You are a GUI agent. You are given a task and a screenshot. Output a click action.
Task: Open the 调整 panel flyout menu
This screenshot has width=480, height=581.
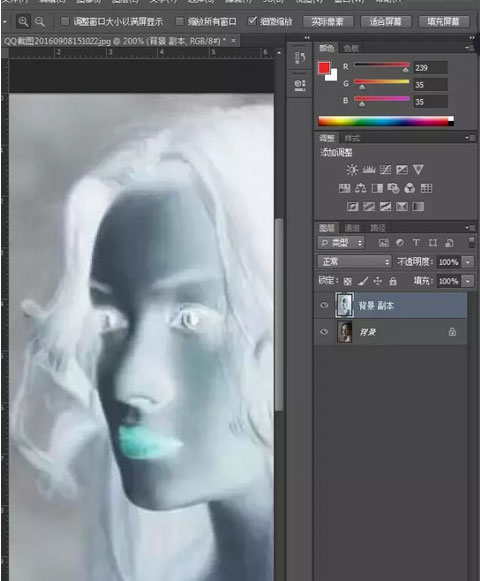tap(470, 138)
